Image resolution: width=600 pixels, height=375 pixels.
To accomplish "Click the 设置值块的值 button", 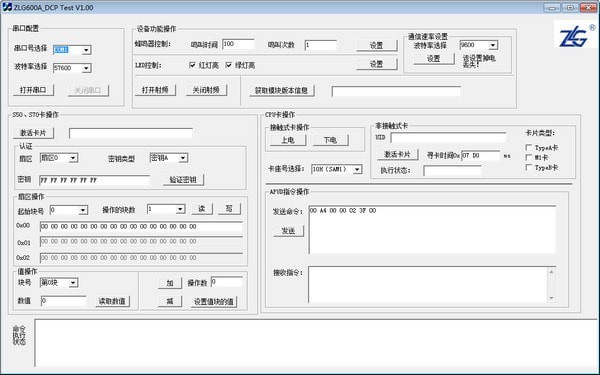I will (214, 302).
